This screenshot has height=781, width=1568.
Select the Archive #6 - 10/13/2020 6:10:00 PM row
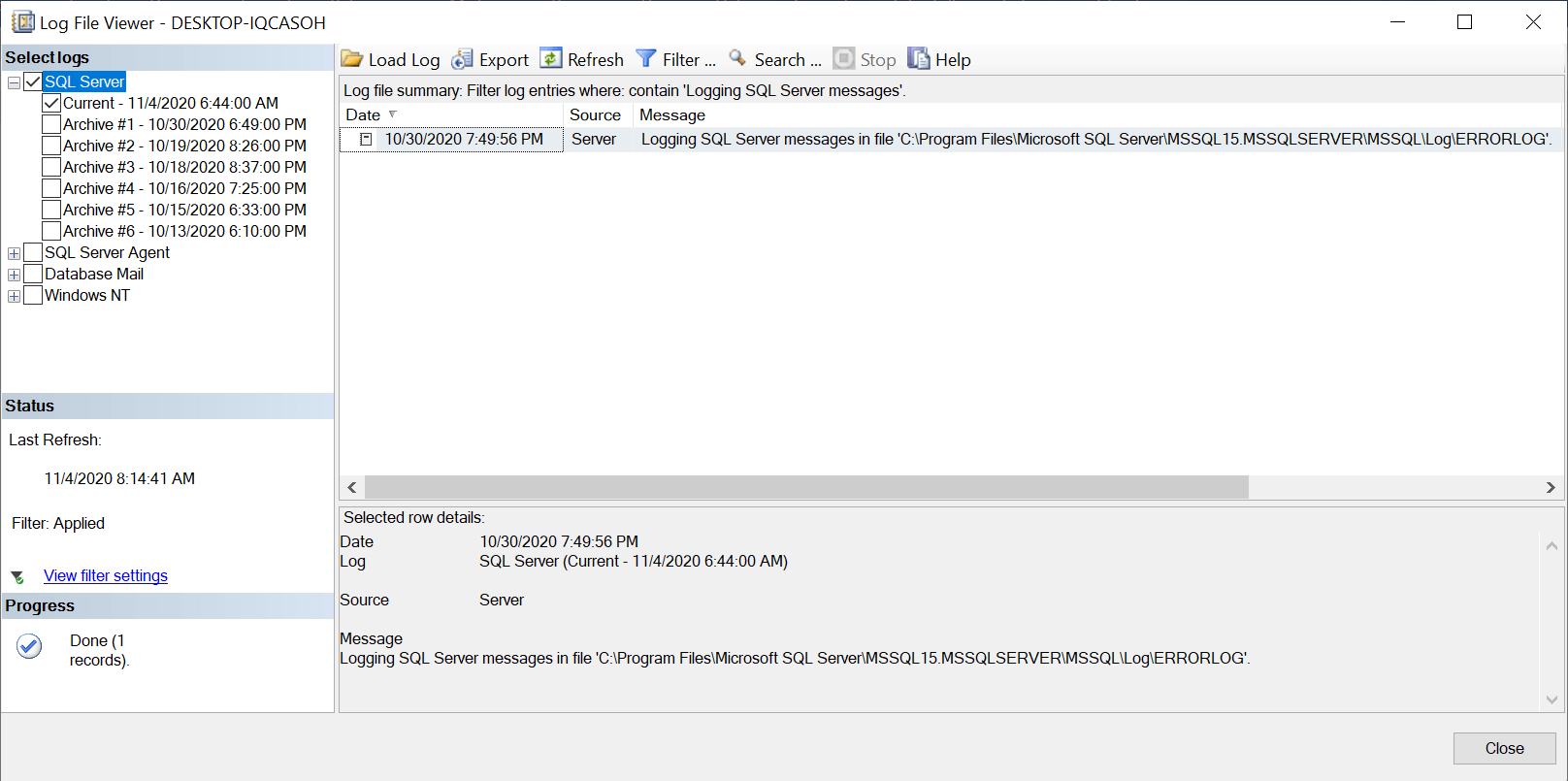pyautogui.click(x=184, y=231)
